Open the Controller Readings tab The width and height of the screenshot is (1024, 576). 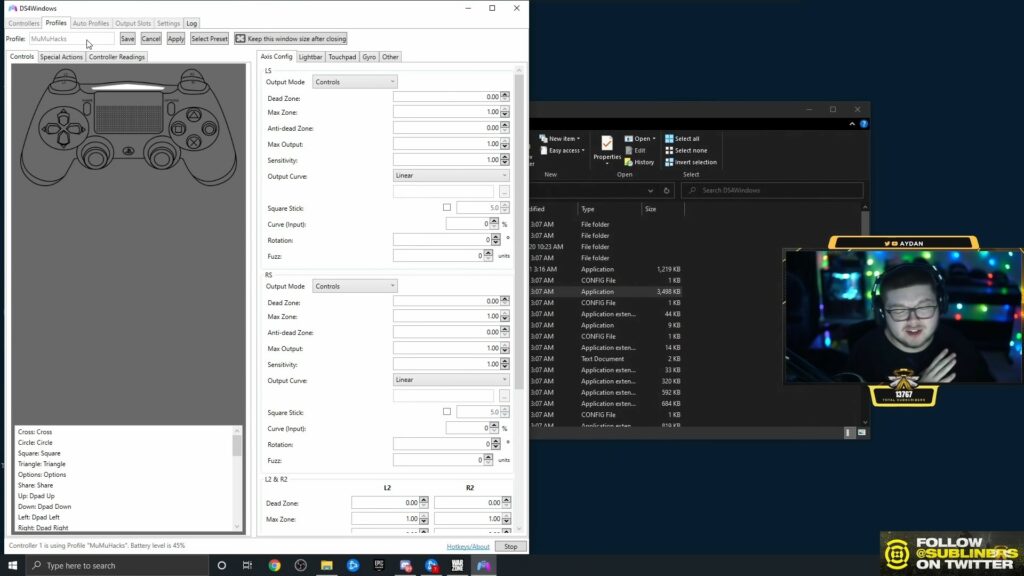coord(117,57)
